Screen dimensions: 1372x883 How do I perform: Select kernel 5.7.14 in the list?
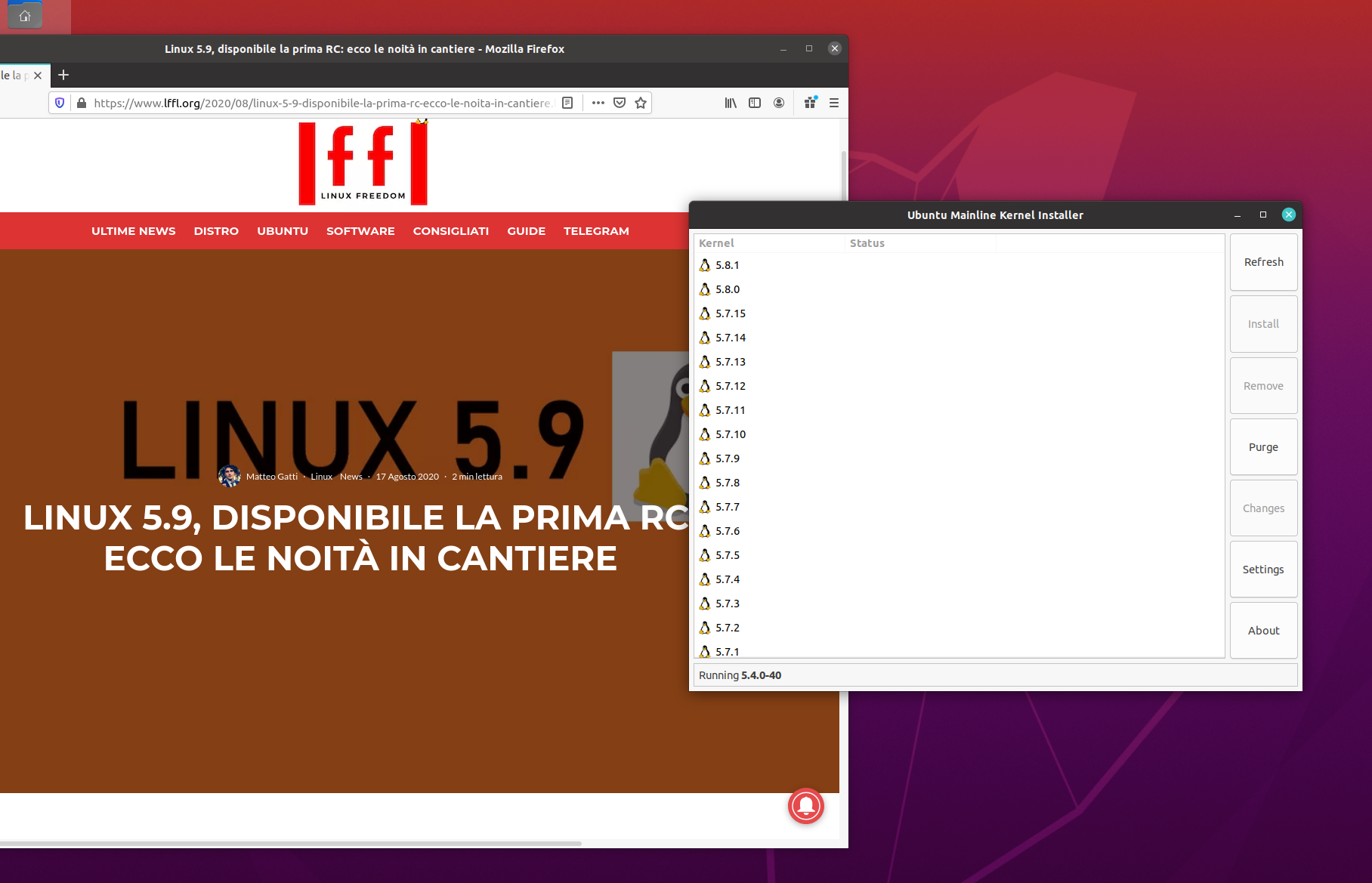pyautogui.click(x=959, y=338)
